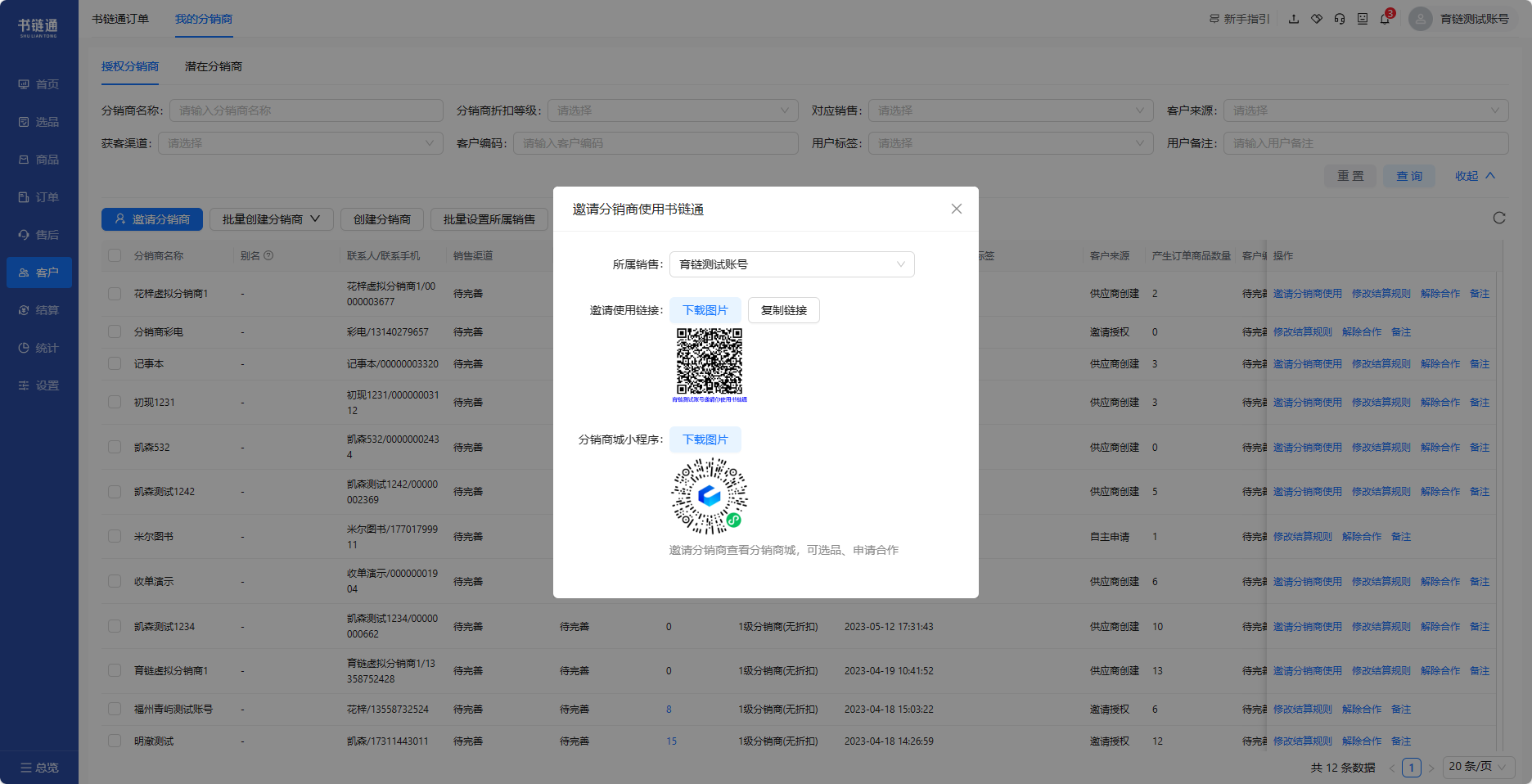Open 商品 in the sidebar

click(39, 160)
